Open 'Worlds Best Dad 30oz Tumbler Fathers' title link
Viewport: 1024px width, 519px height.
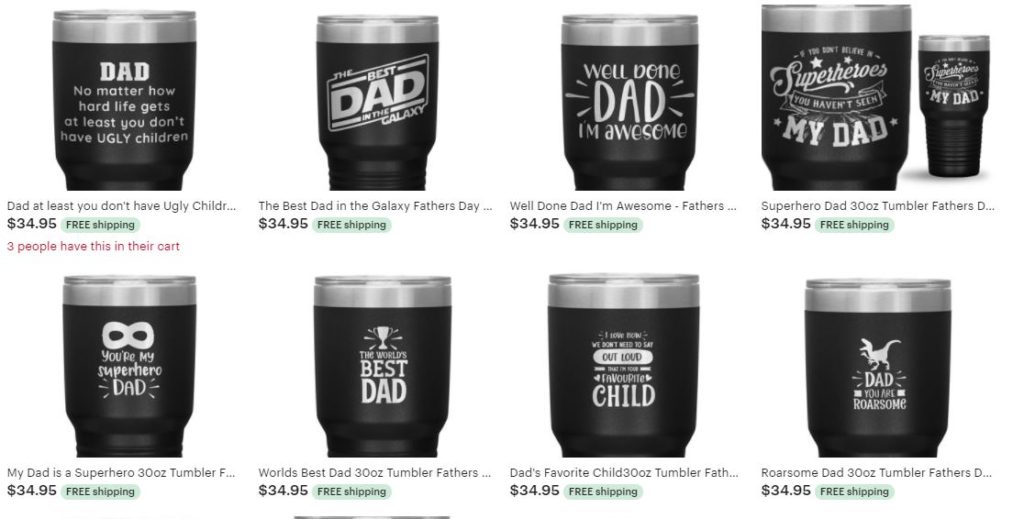click(374, 473)
